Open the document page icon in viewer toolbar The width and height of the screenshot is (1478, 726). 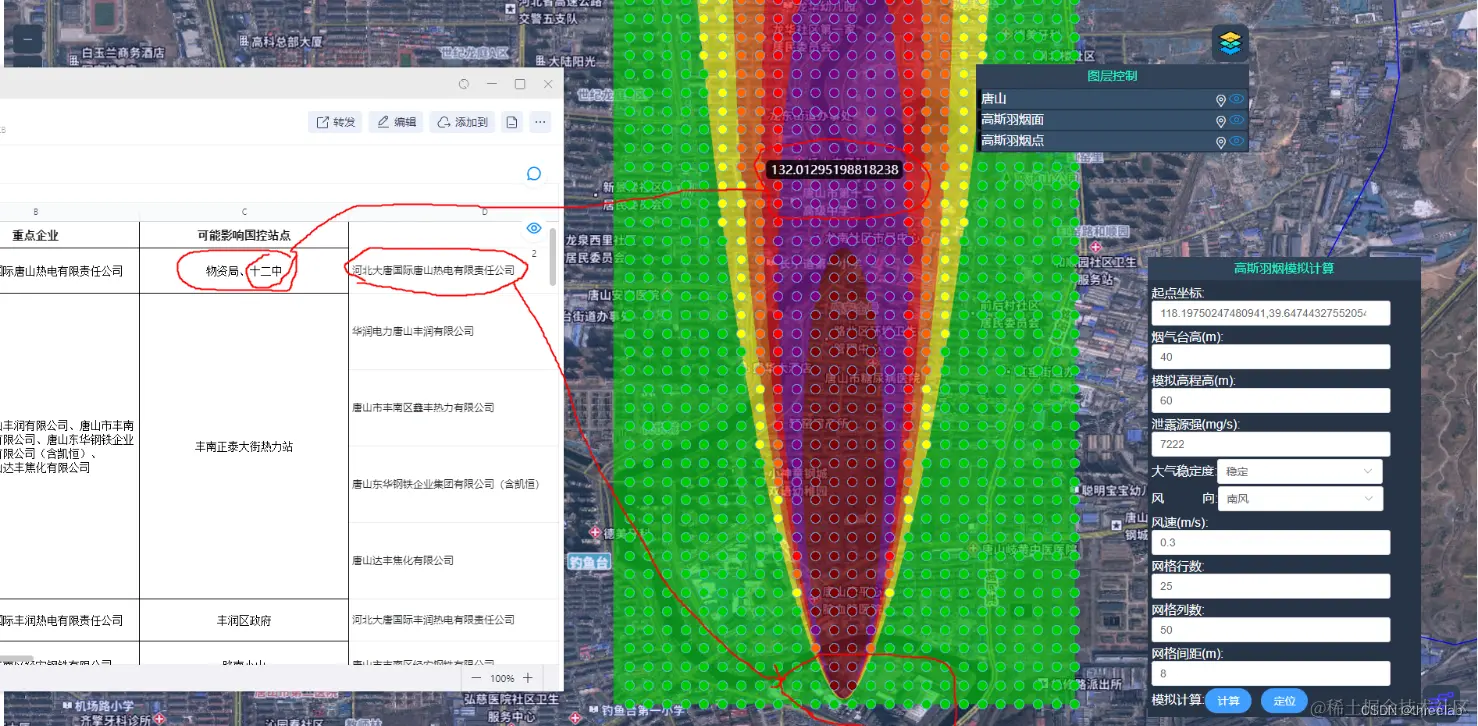pos(512,122)
